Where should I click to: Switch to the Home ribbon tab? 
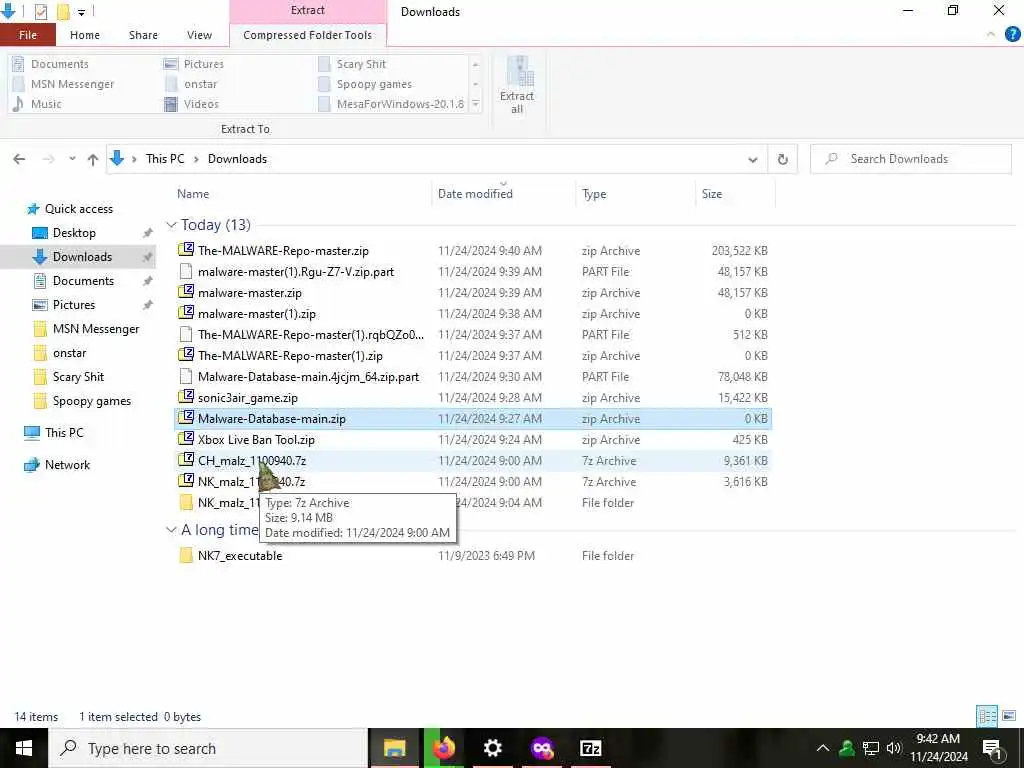pos(85,35)
